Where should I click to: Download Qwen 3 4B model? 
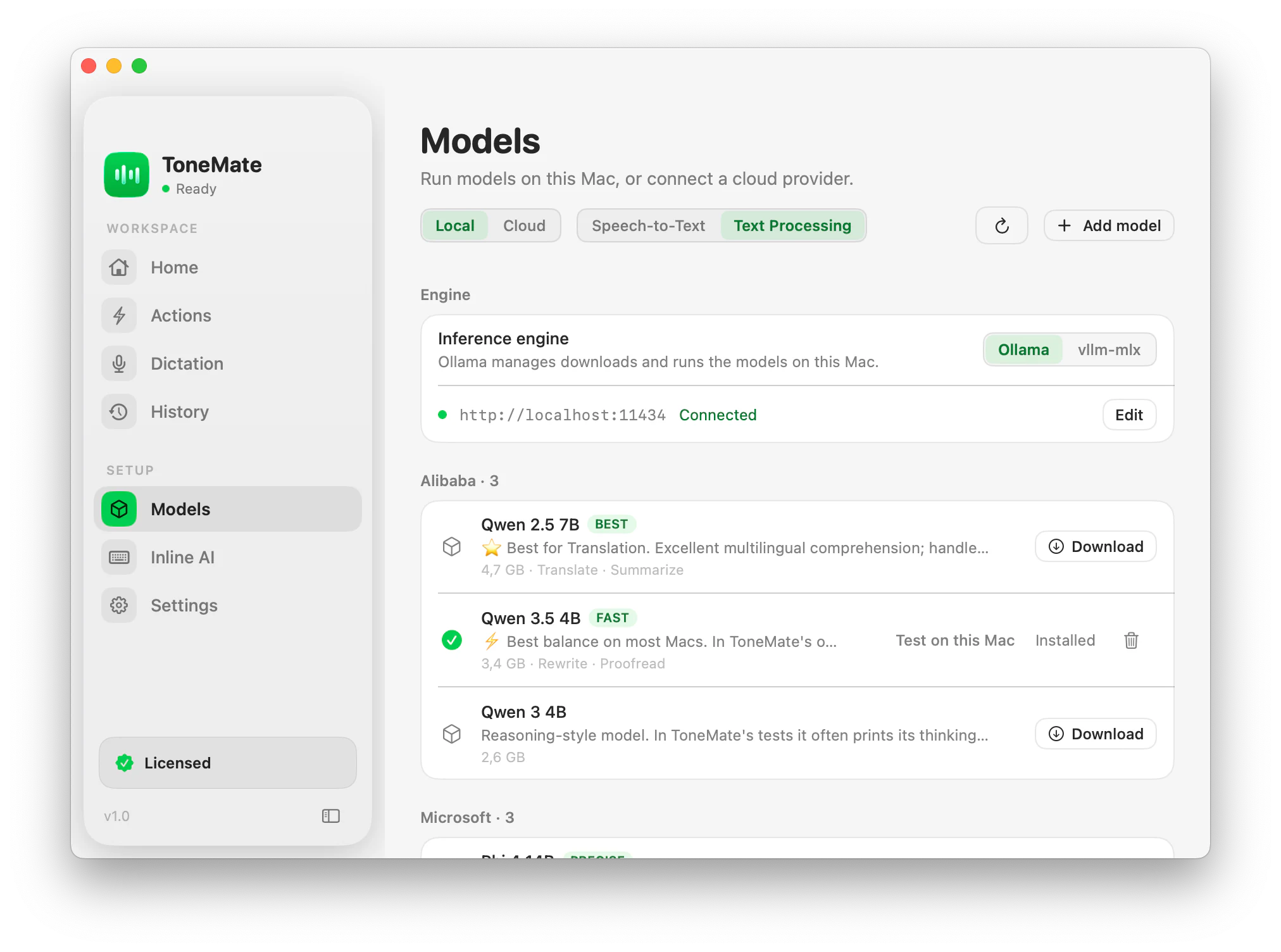(x=1096, y=734)
